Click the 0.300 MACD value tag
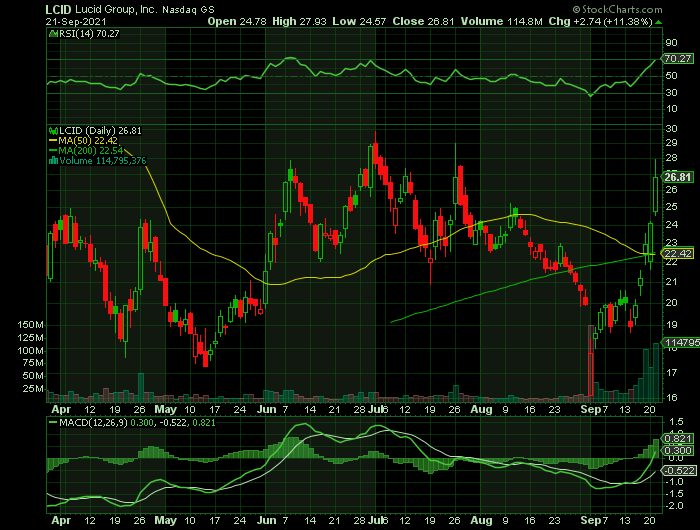 click(x=678, y=451)
